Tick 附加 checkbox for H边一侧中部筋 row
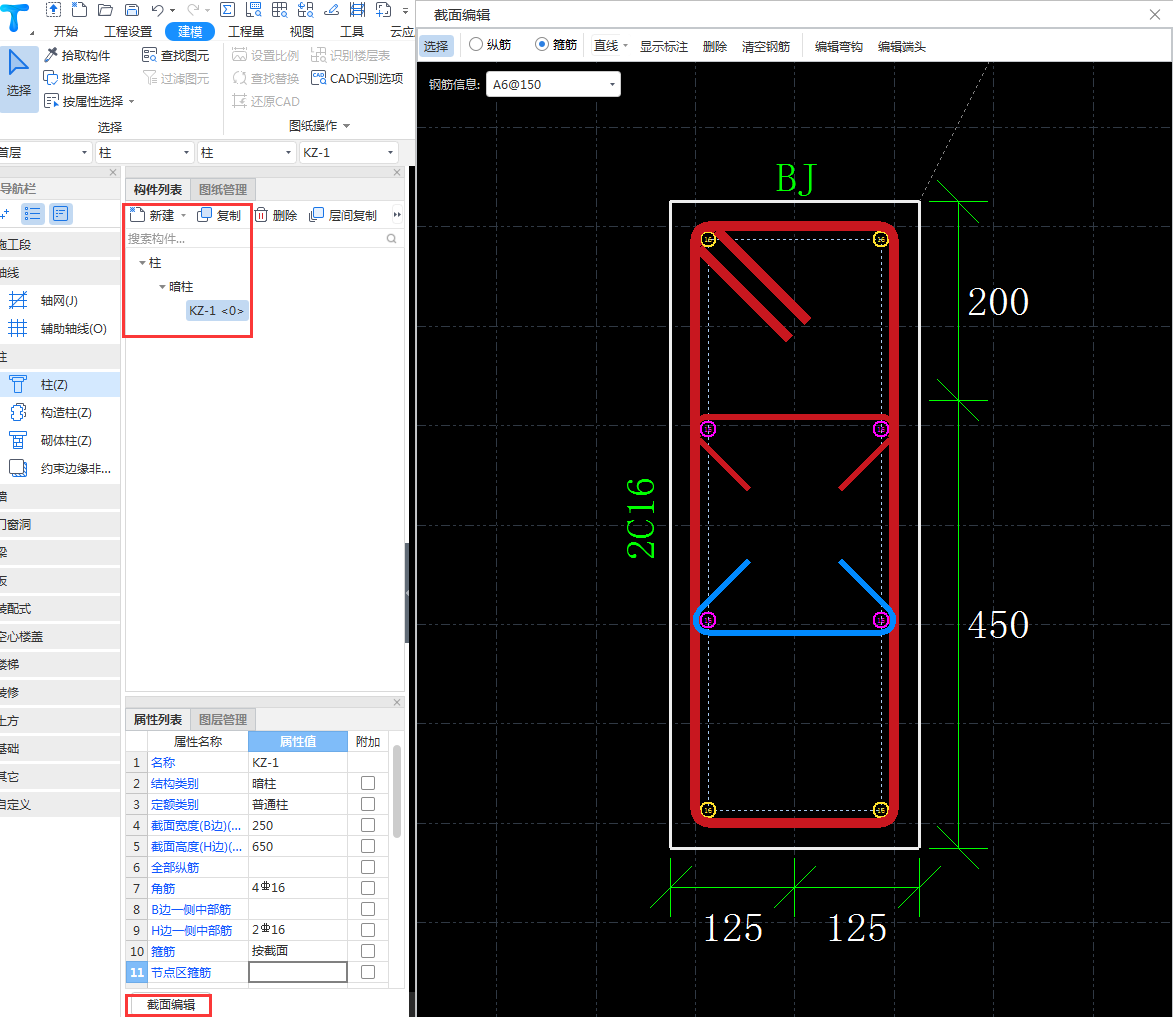 [x=368, y=929]
